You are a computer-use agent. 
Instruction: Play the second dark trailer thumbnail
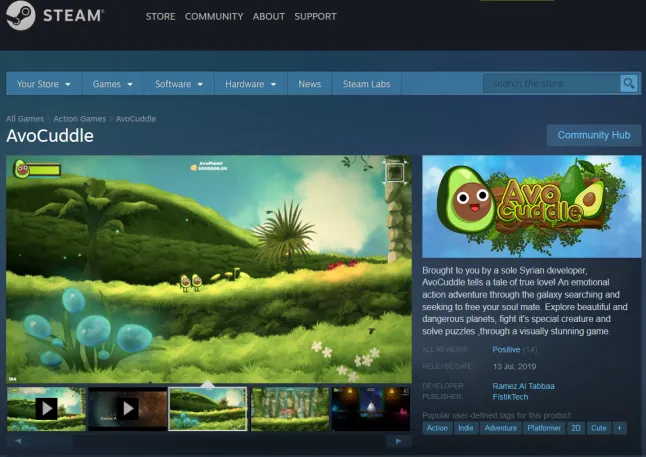(x=128, y=409)
